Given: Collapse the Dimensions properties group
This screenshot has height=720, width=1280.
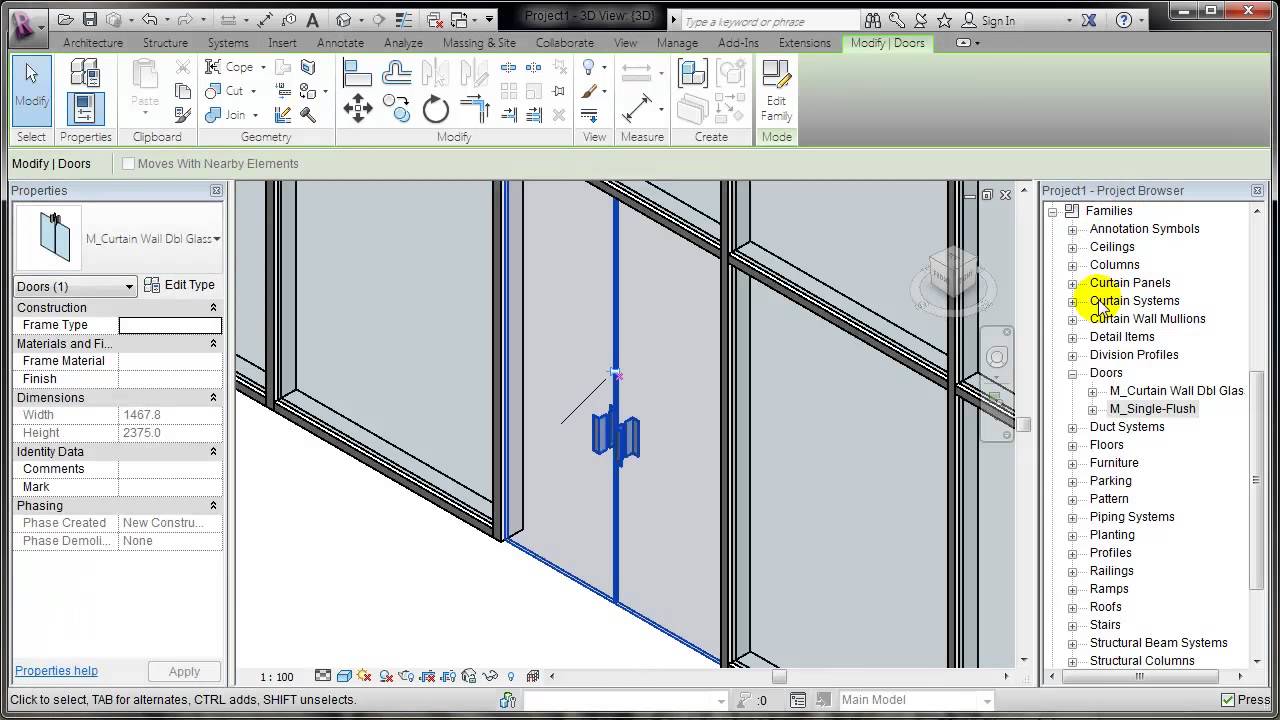Looking at the screenshot, I should (213, 398).
